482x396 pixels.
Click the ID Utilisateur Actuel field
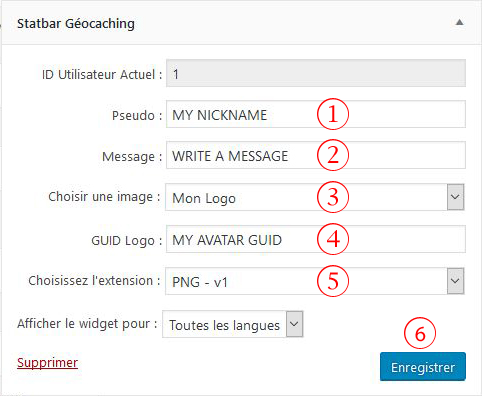316,73
